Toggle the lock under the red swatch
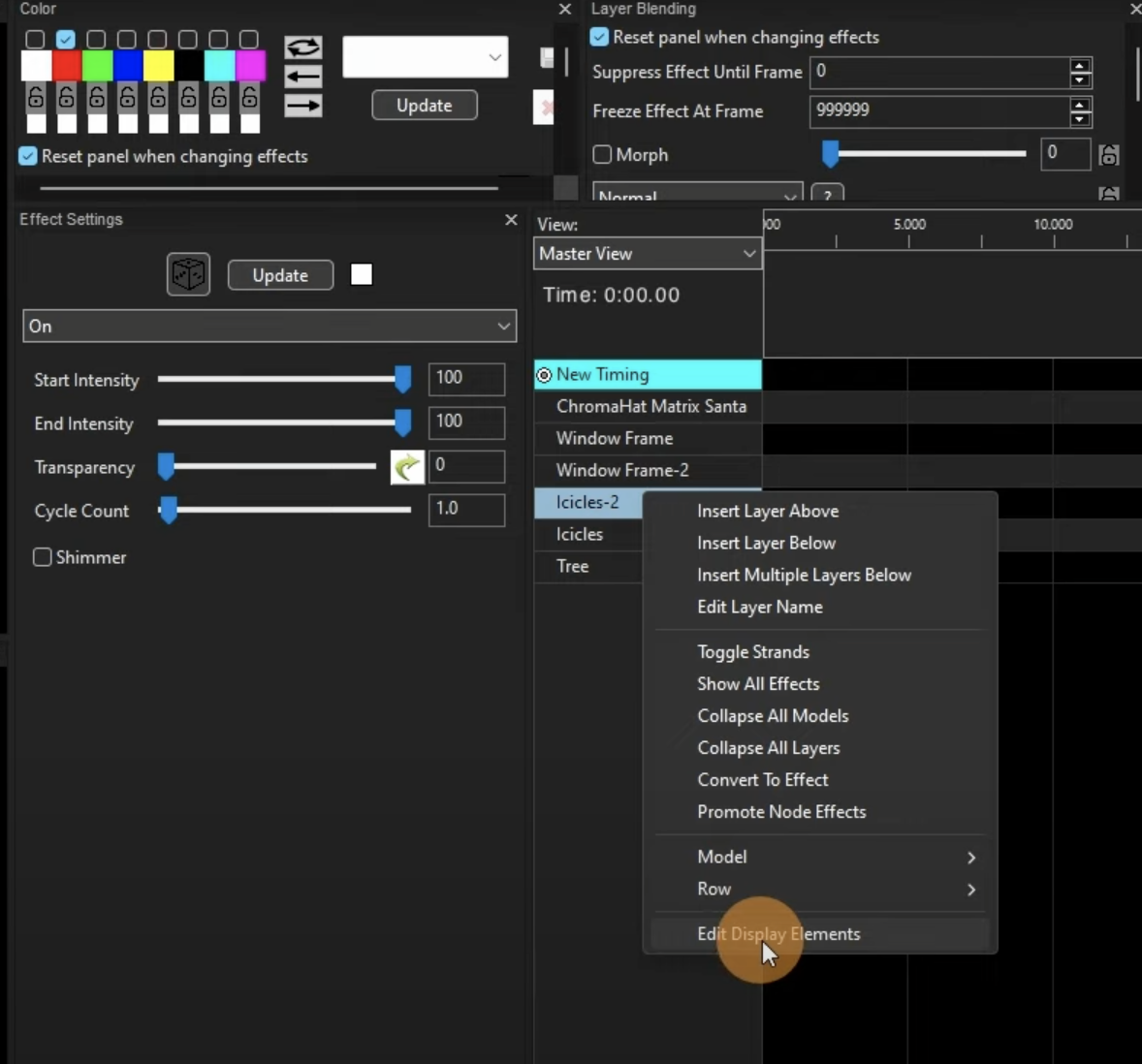Viewport: 1142px width, 1064px height. point(66,97)
